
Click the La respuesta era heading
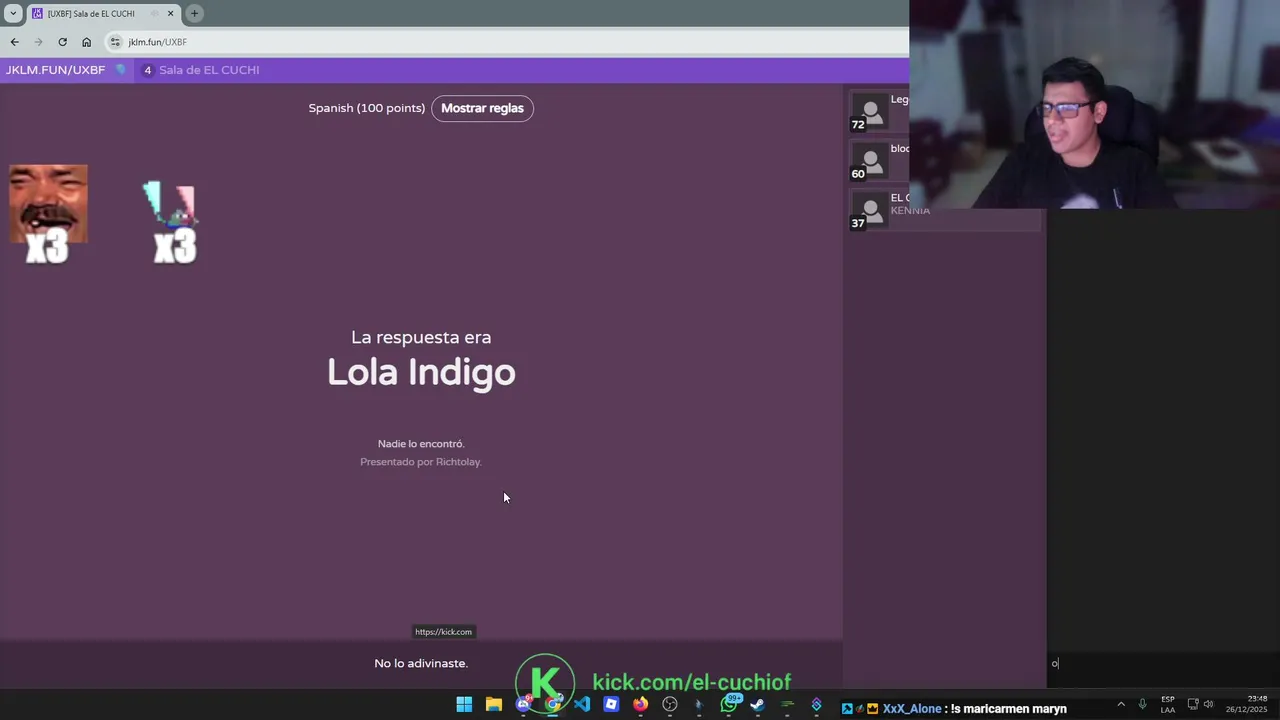click(x=421, y=337)
